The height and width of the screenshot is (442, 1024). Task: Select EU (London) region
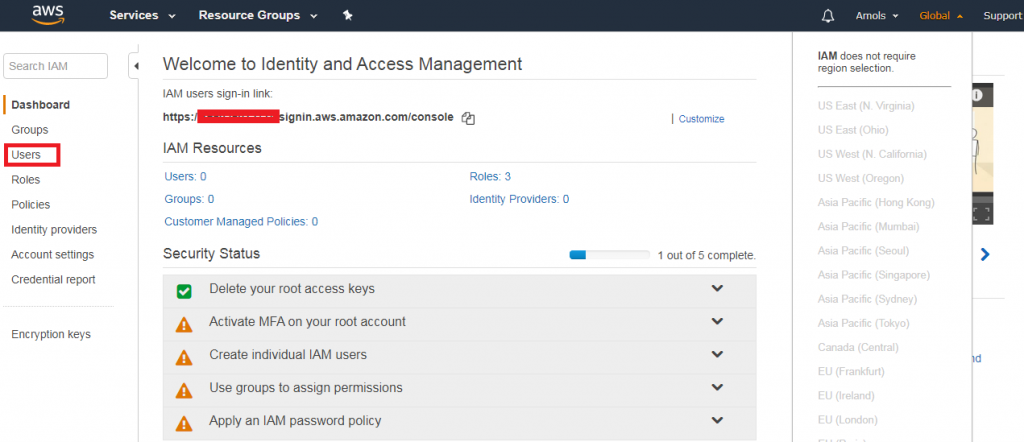[848, 420]
